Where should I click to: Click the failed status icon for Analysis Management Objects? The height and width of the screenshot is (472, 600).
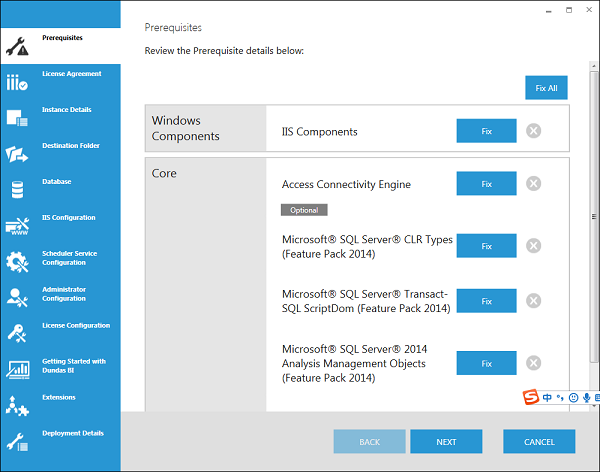533,363
